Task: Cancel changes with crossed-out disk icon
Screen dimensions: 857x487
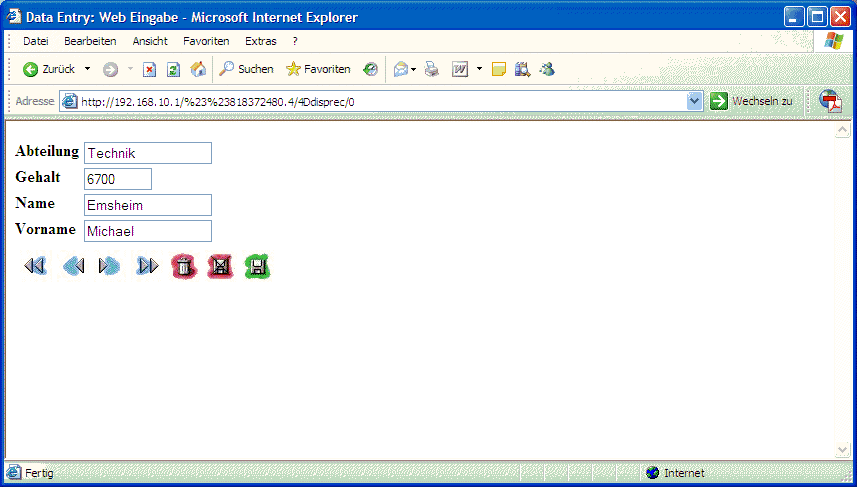Action: (220, 266)
